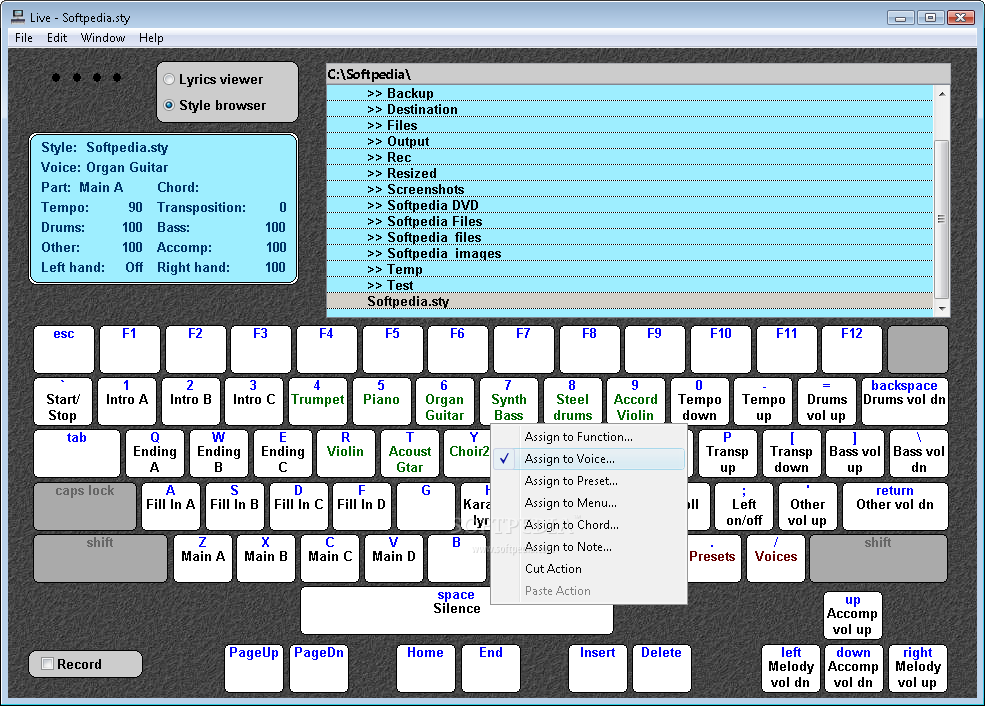Click the Start/Stop key
The width and height of the screenshot is (985, 706).
coord(63,401)
